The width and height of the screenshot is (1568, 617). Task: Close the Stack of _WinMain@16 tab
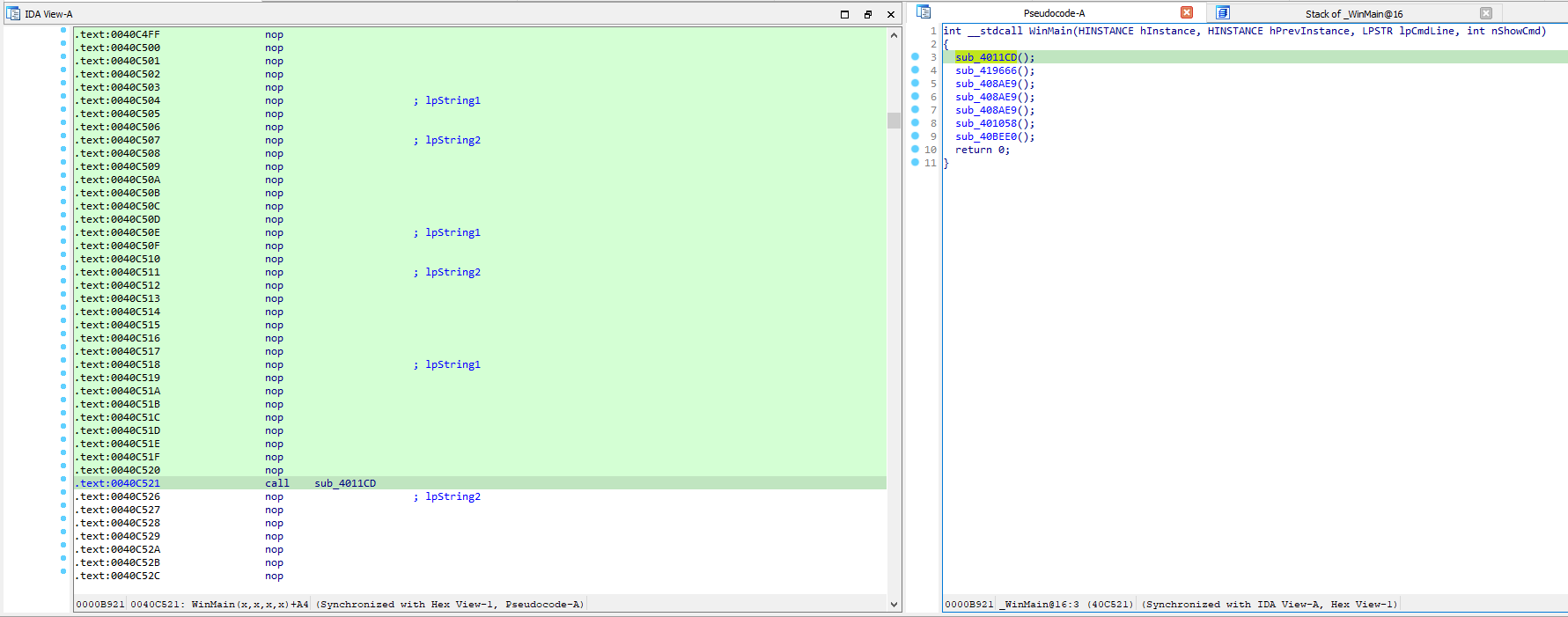pos(1486,13)
